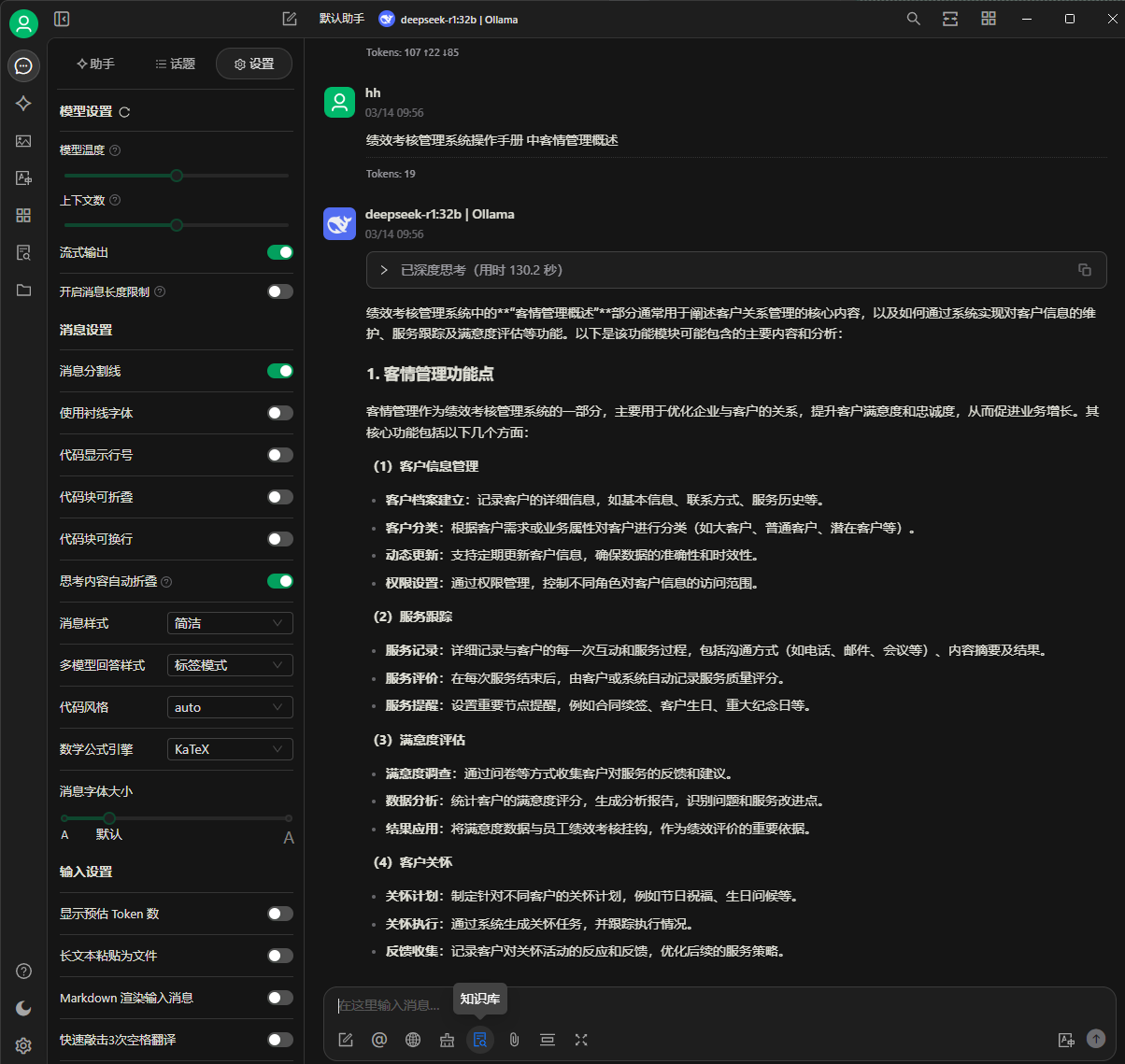The height and width of the screenshot is (1064, 1125).
Task: Click the @ mention model icon
Action: click(x=379, y=1040)
